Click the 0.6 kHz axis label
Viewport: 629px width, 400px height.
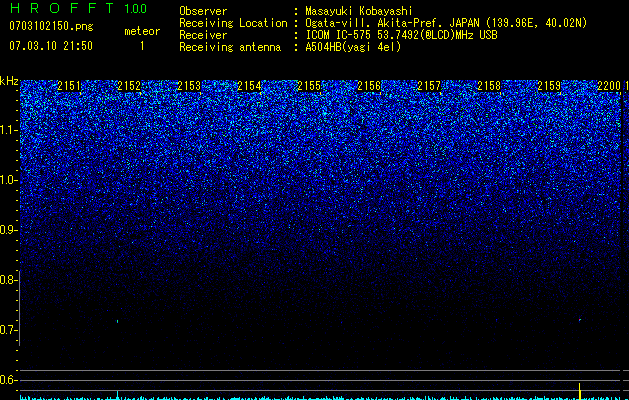8,380
